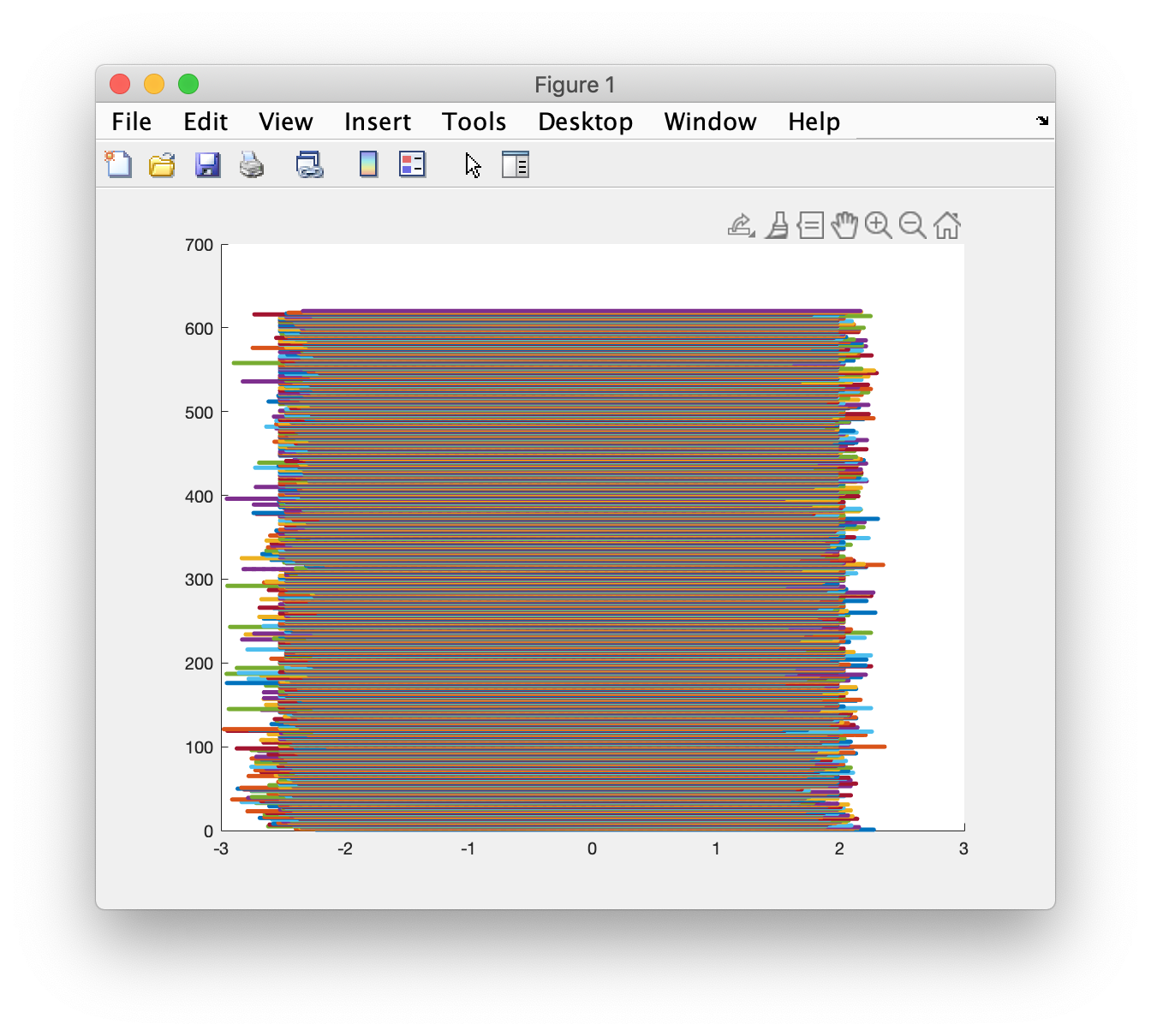Open the Tools menu
The width and height of the screenshot is (1151, 1036).
[x=474, y=122]
